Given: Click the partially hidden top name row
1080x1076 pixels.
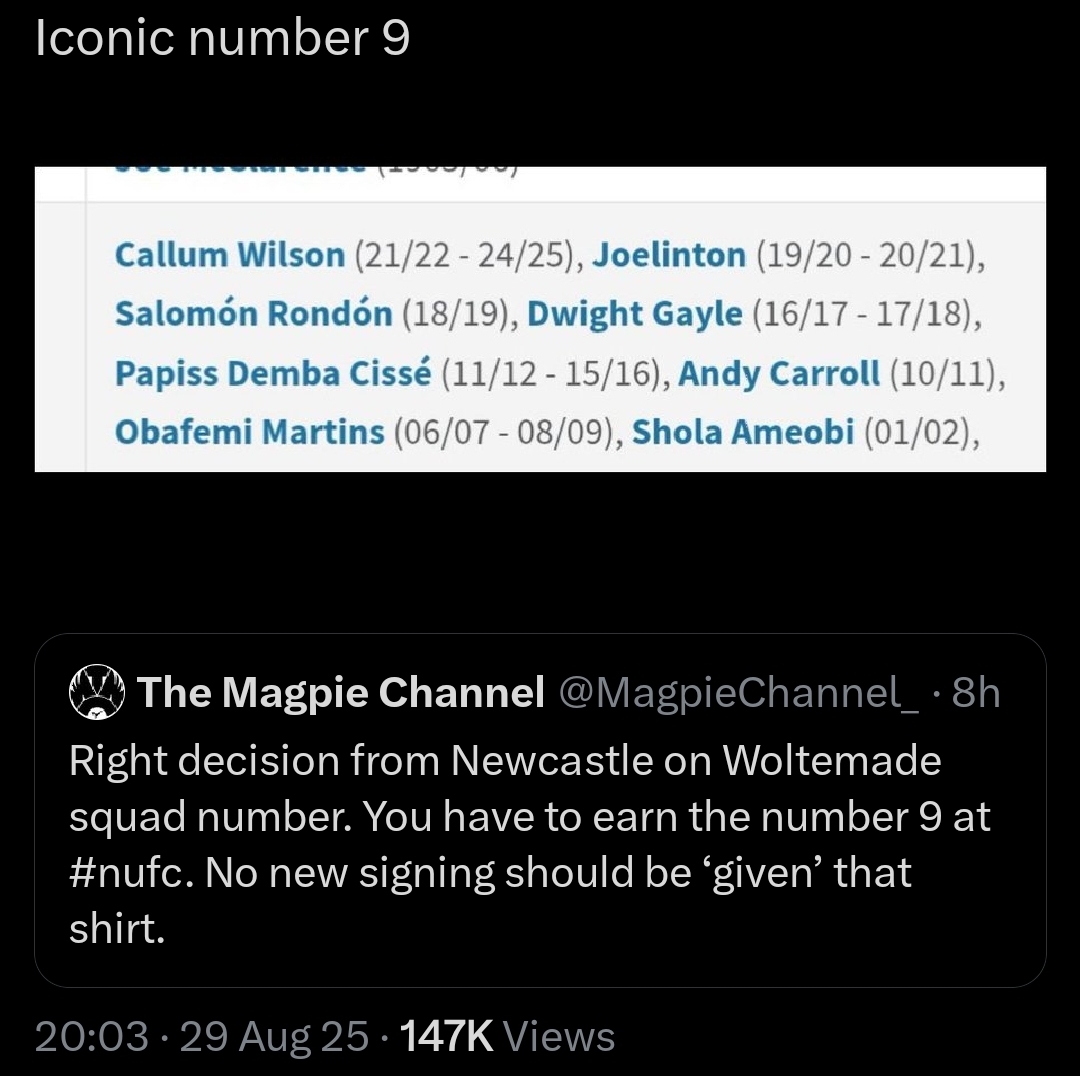Looking at the screenshot, I should tap(315, 170).
